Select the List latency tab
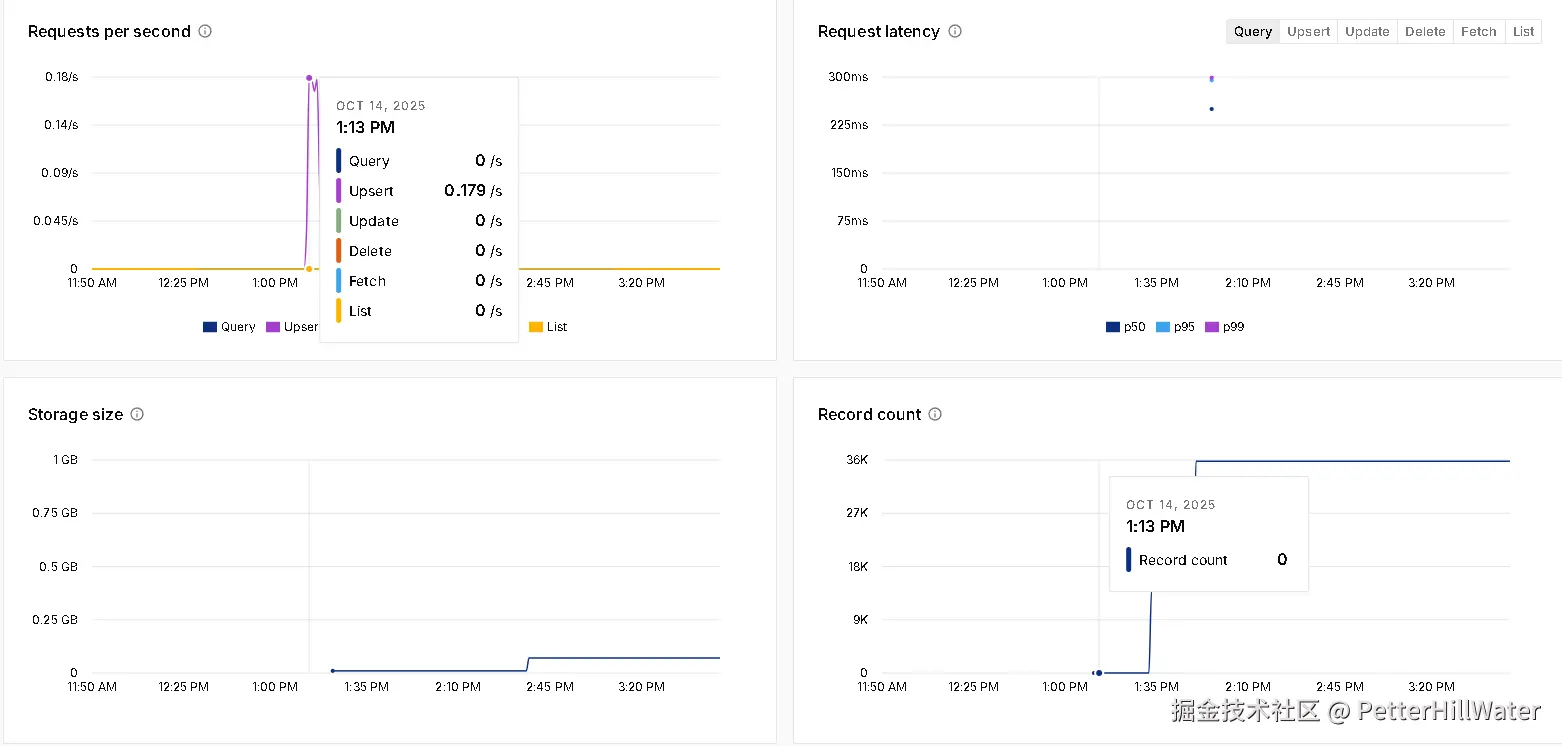The height and width of the screenshot is (746, 1562). (1523, 32)
